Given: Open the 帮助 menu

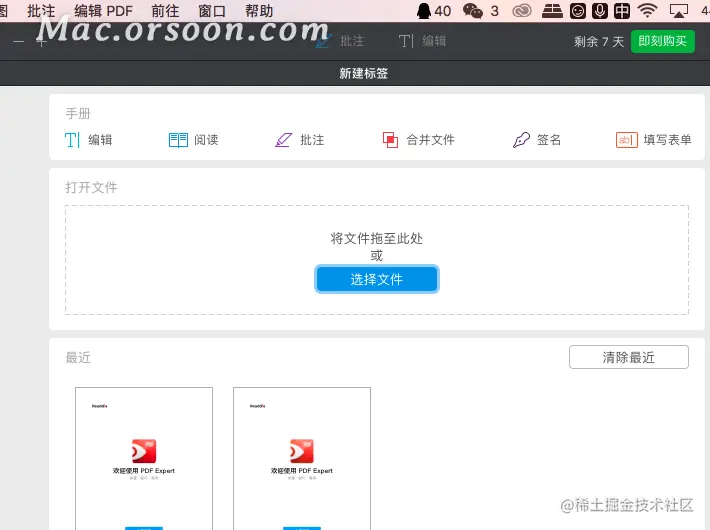Looking at the screenshot, I should (x=259, y=11).
